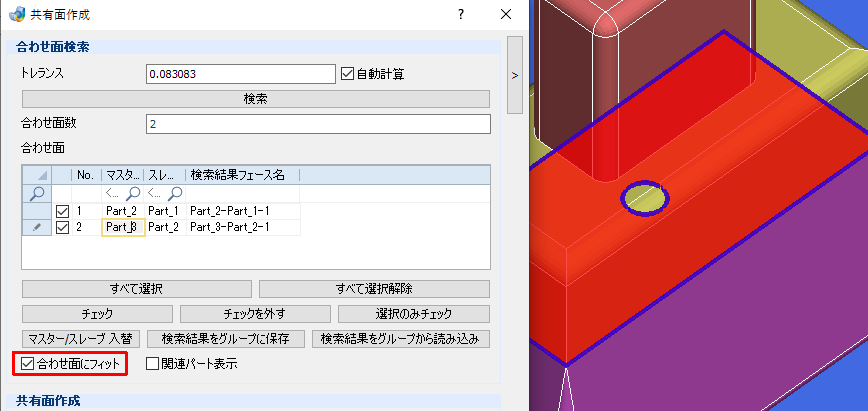The width and height of the screenshot is (868, 411).
Task: Toggle the 自動計算 checkbox
Action: [x=347, y=74]
